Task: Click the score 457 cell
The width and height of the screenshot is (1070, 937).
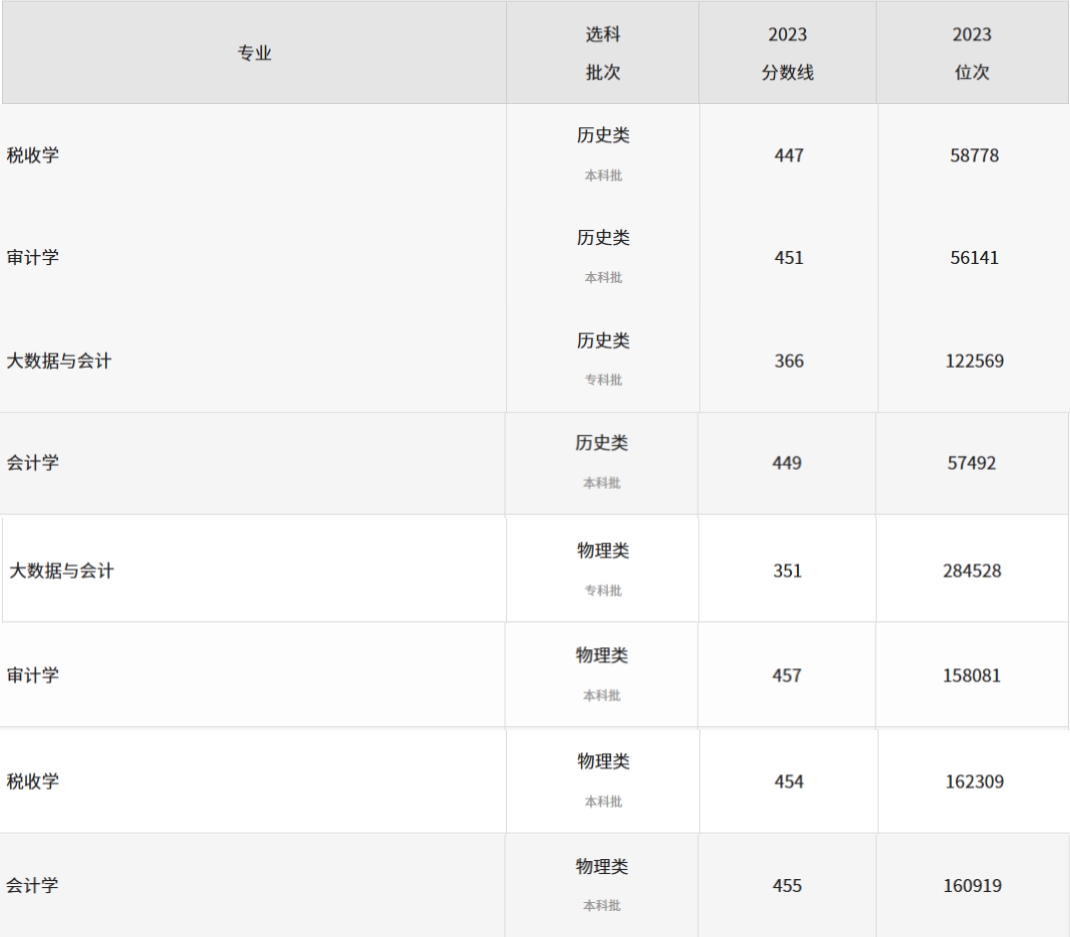Action: click(x=787, y=676)
